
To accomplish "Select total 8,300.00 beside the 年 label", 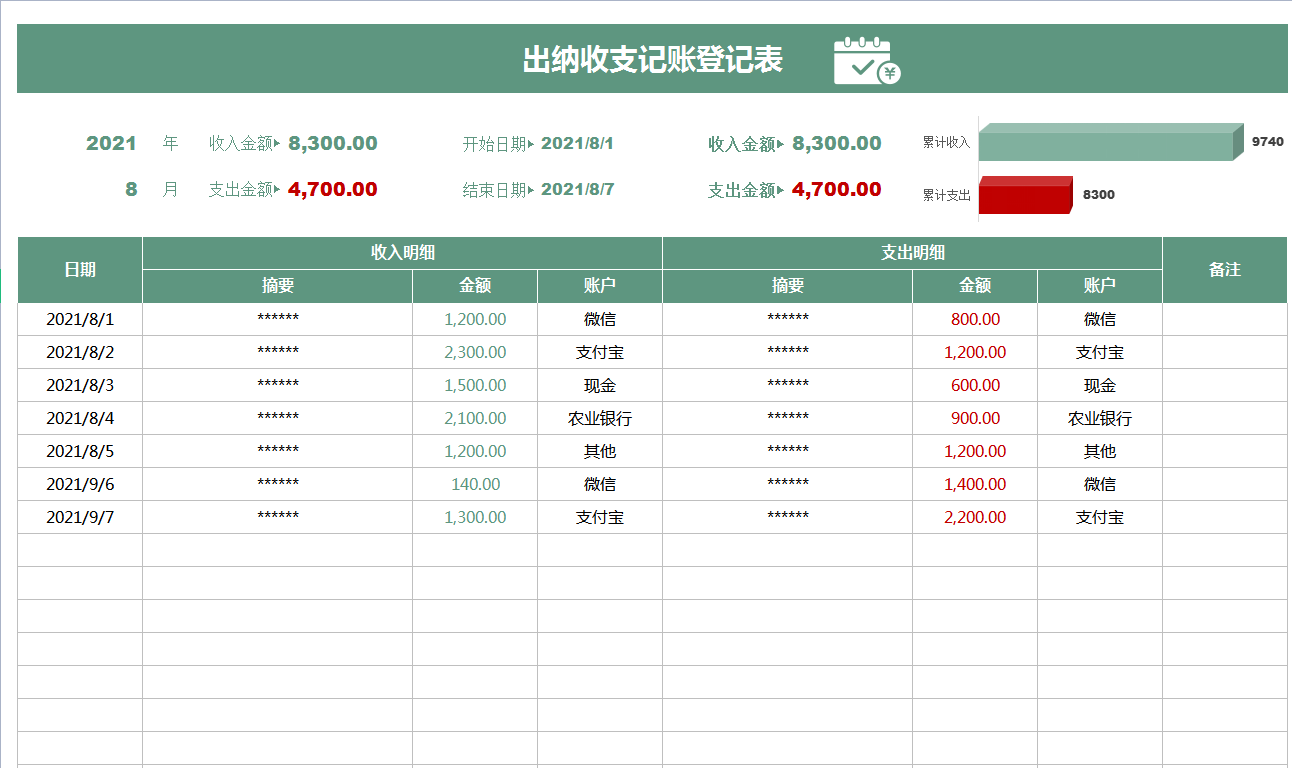I will click(333, 143).
